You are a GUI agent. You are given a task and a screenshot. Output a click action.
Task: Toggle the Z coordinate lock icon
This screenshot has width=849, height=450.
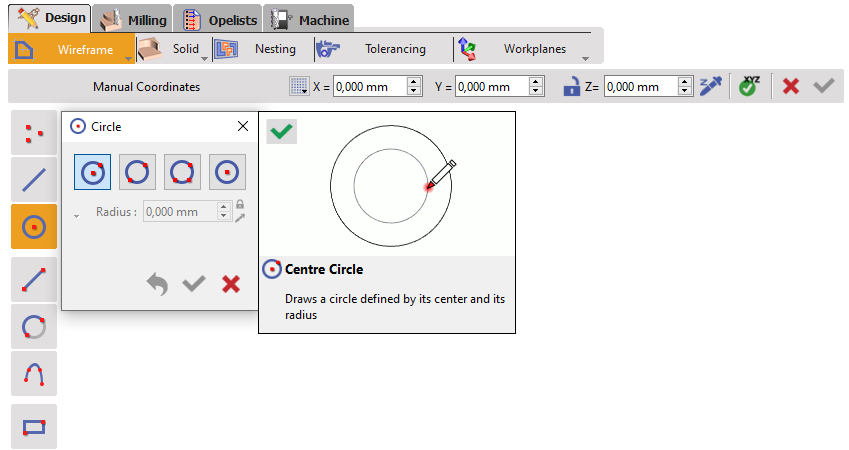pos(571,87)
